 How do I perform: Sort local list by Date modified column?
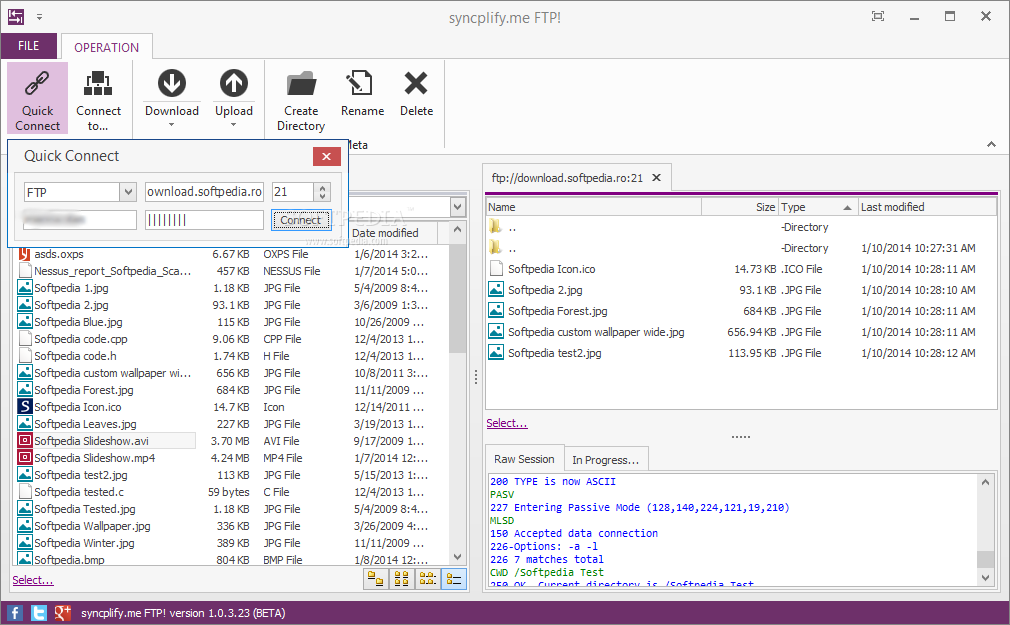click(x=394, y=233)
